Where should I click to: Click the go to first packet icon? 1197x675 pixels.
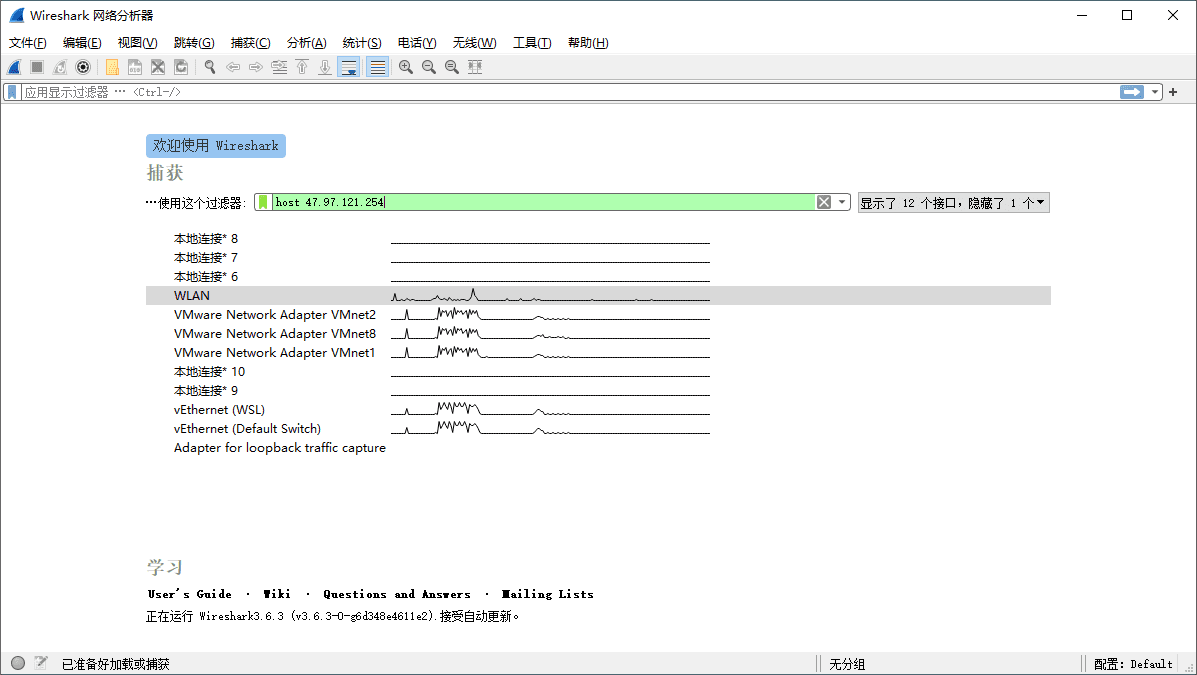coord(302,67)
